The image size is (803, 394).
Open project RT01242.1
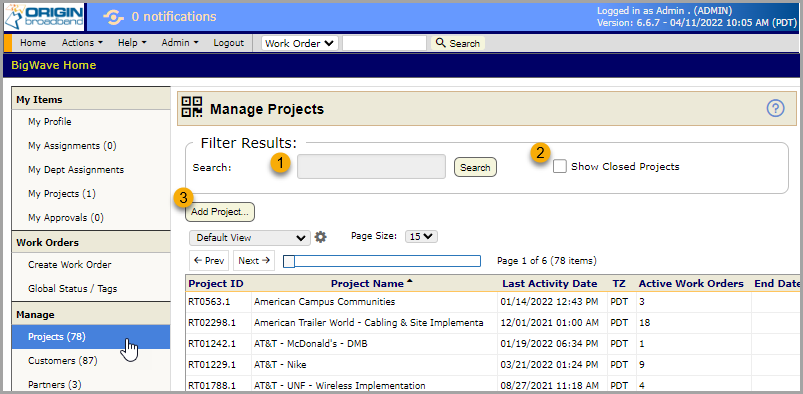tap(212, 344)
